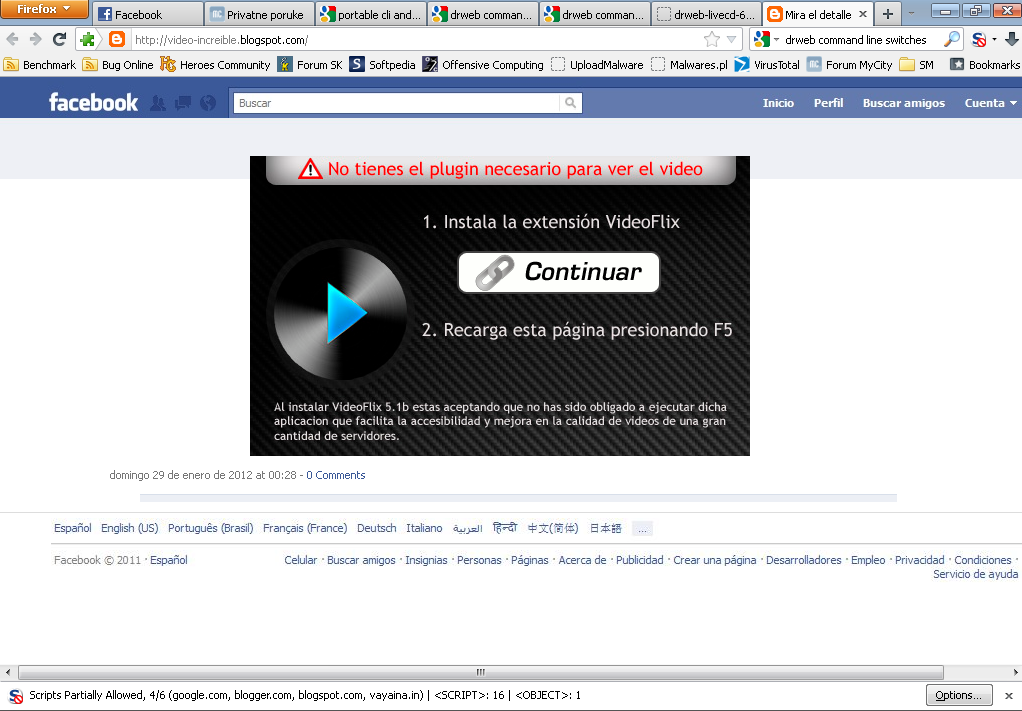Open the Softpedia bookmark

click(383, 65)
